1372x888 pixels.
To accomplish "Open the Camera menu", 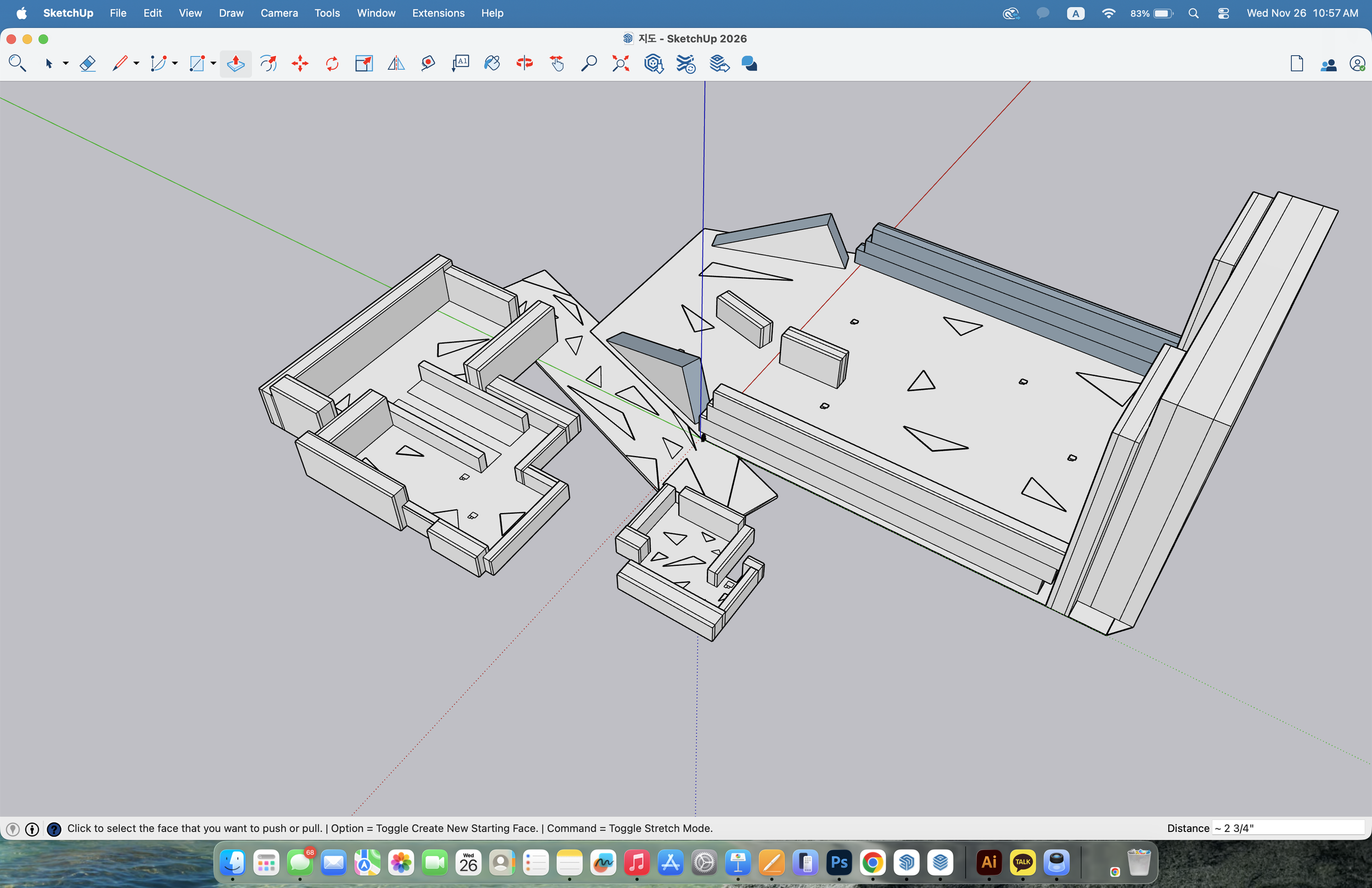I will point(279,13).
